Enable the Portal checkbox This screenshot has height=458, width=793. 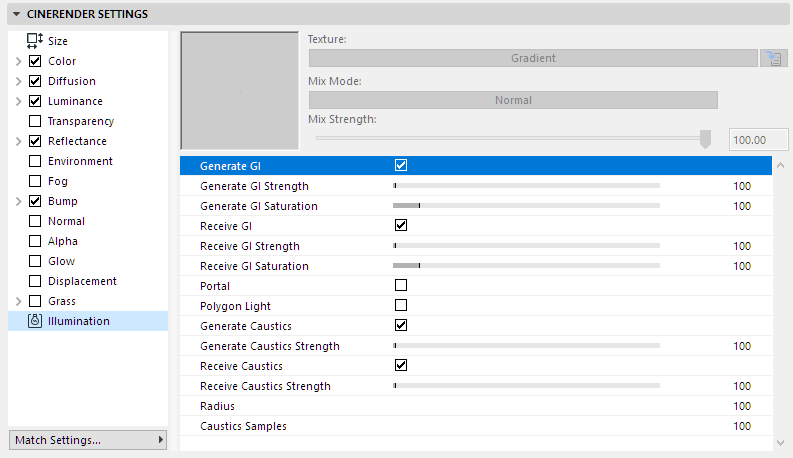pyautogui.click(x=401, y=286)
